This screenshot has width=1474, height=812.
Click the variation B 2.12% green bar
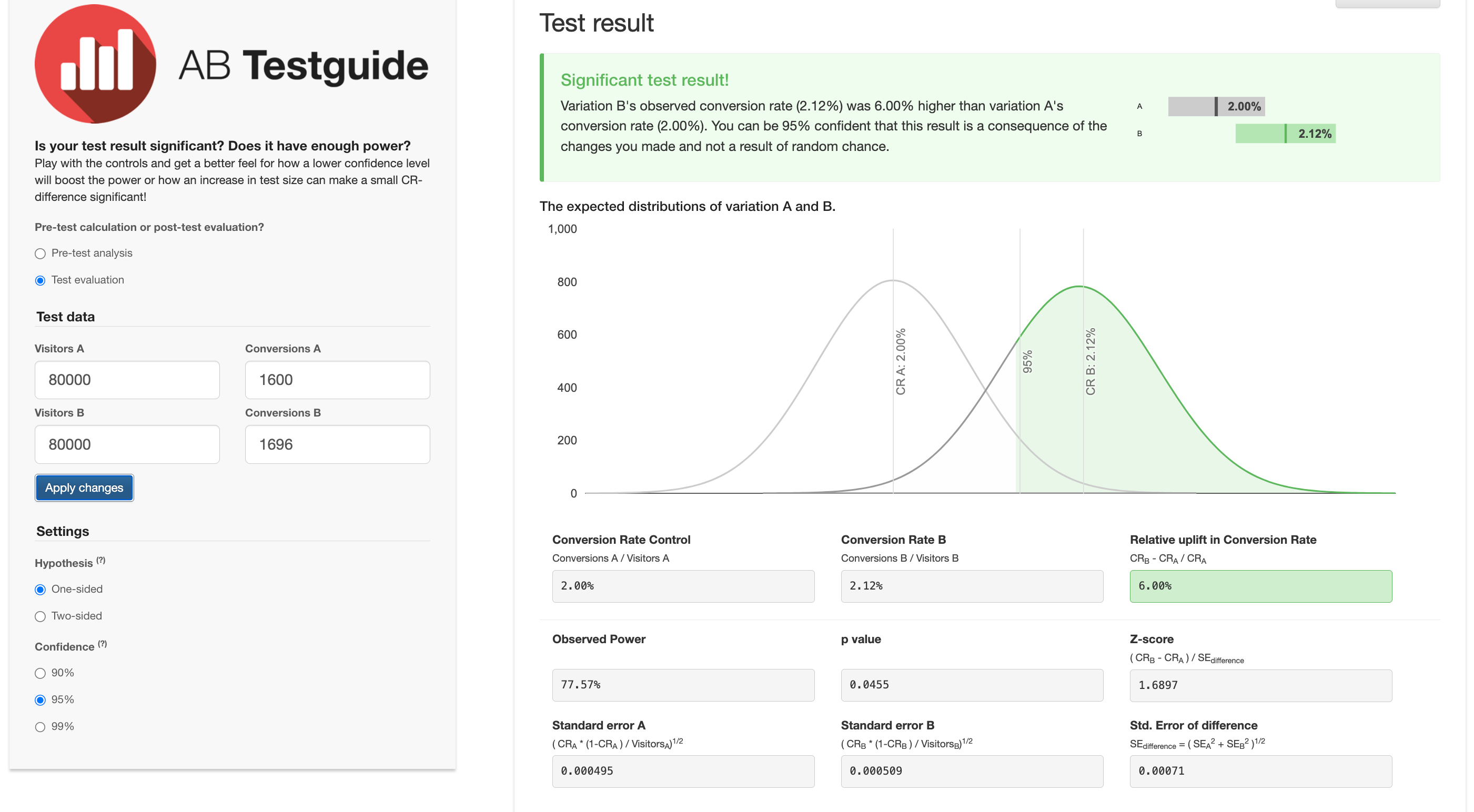(1285, 134)
